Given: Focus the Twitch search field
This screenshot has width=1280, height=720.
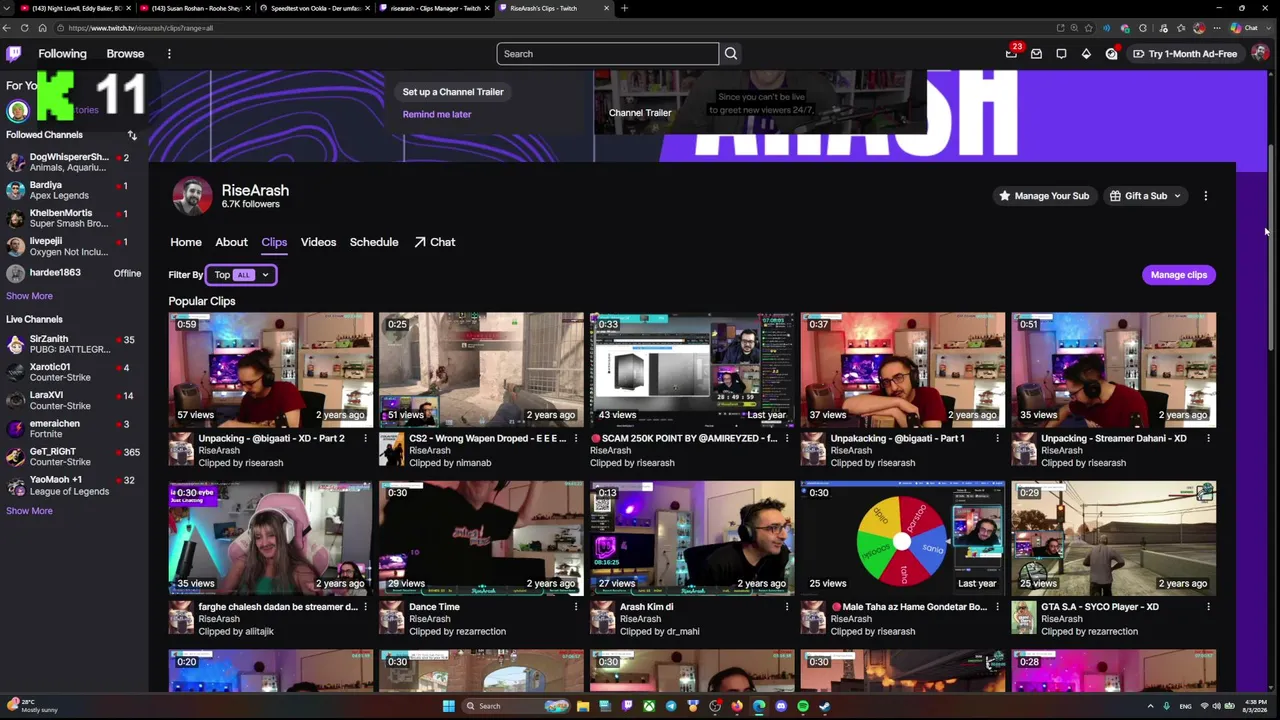Looking at the screenshot, I should pos(607,54).
